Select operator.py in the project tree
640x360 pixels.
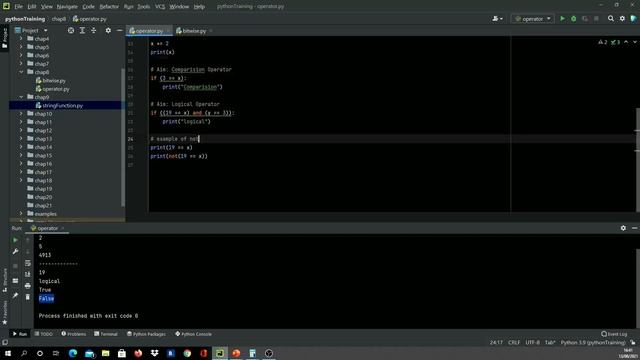(x=56, y=89)
